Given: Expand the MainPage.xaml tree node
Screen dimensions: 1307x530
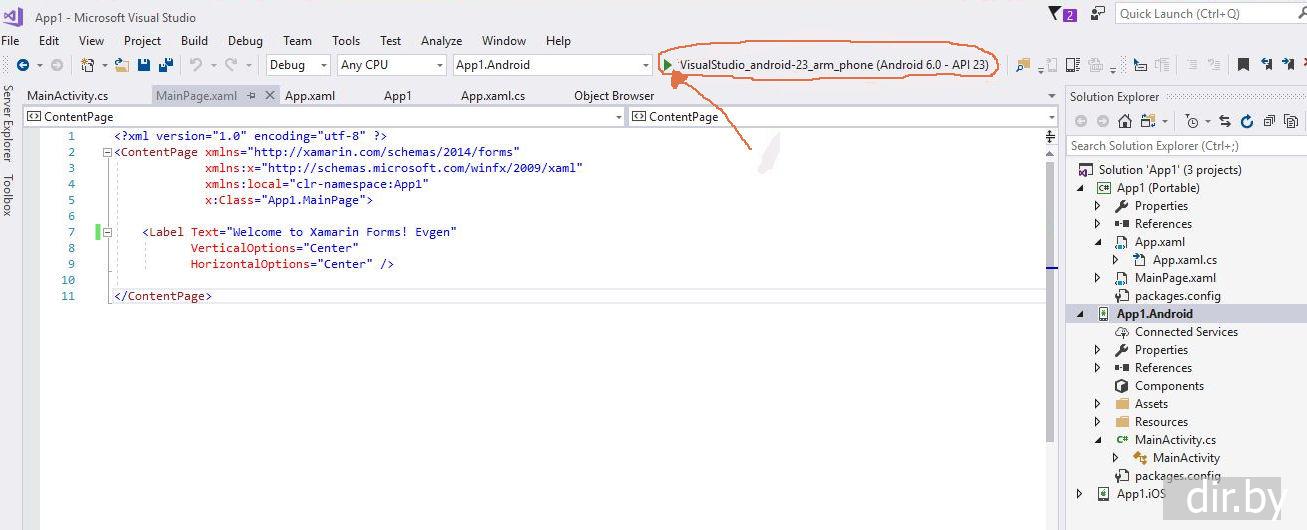Looking at the screenshot, I should (x=1097, y=278).
